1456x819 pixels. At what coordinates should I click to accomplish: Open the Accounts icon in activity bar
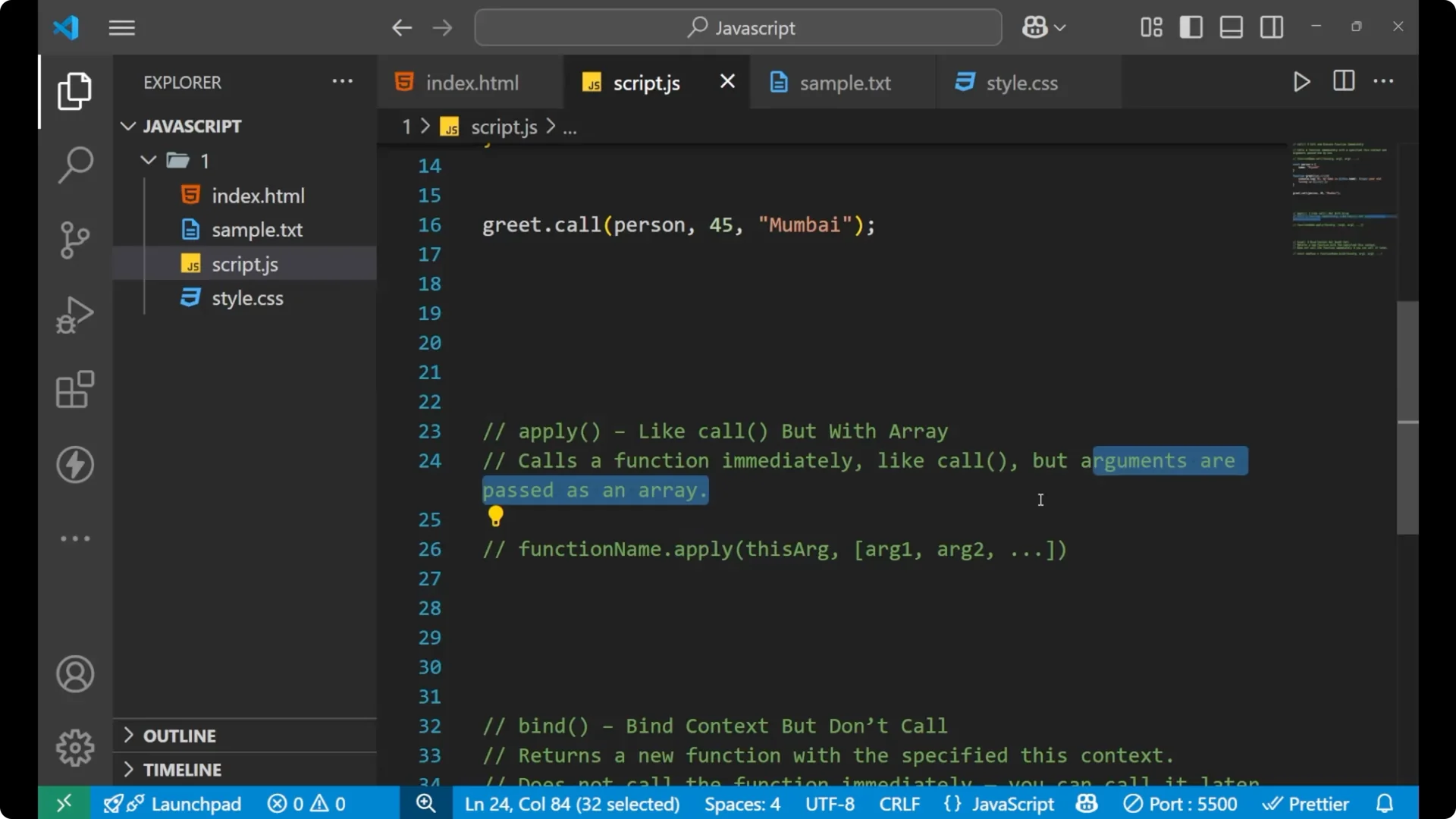[74, 674]
